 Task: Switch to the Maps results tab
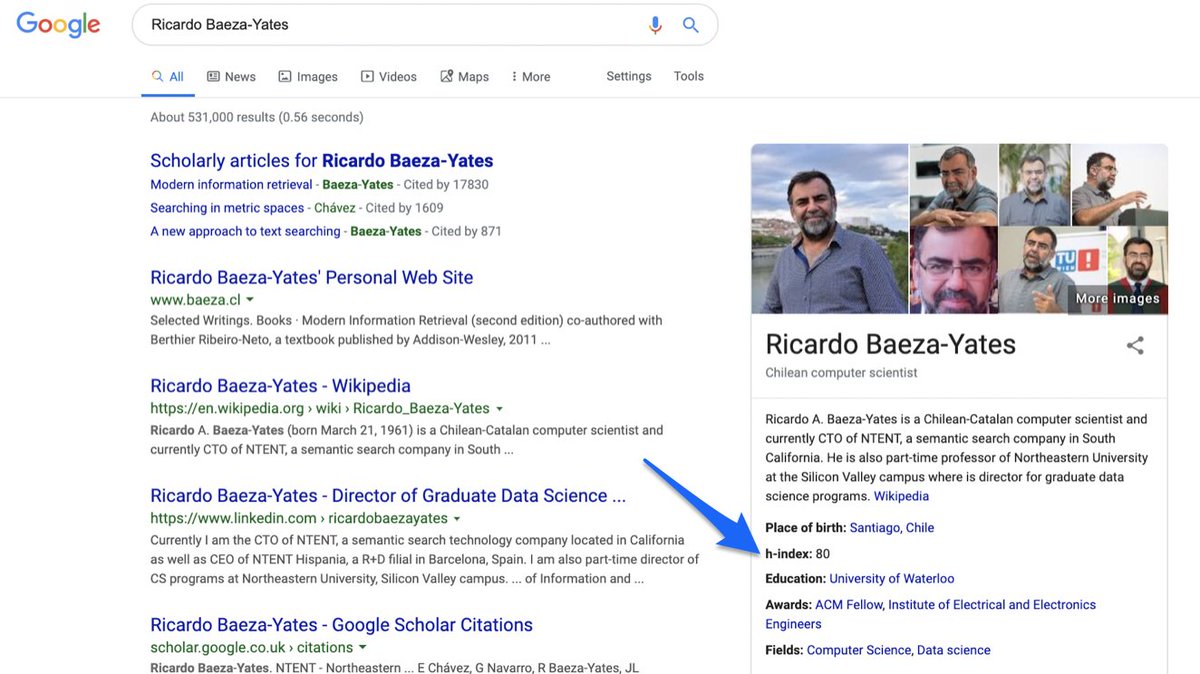pyautogui.click(x=465, y=77)
